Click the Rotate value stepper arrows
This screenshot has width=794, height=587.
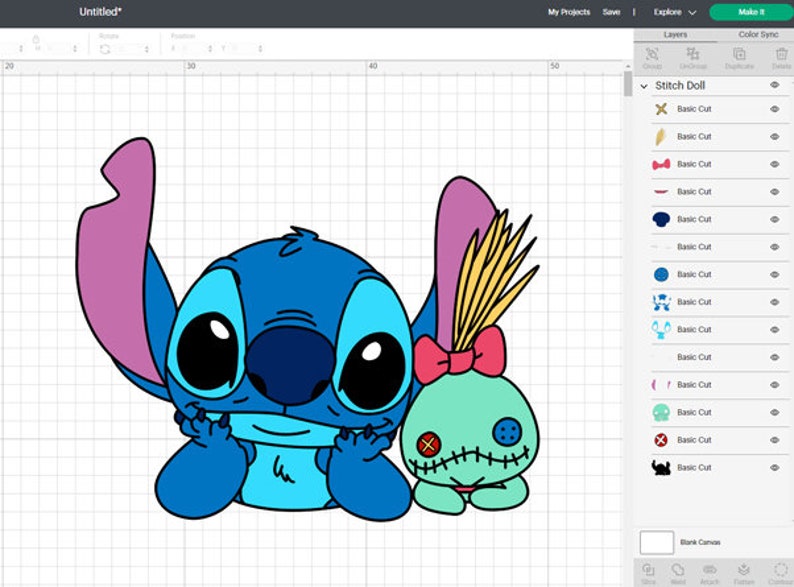tap(147, 49)
